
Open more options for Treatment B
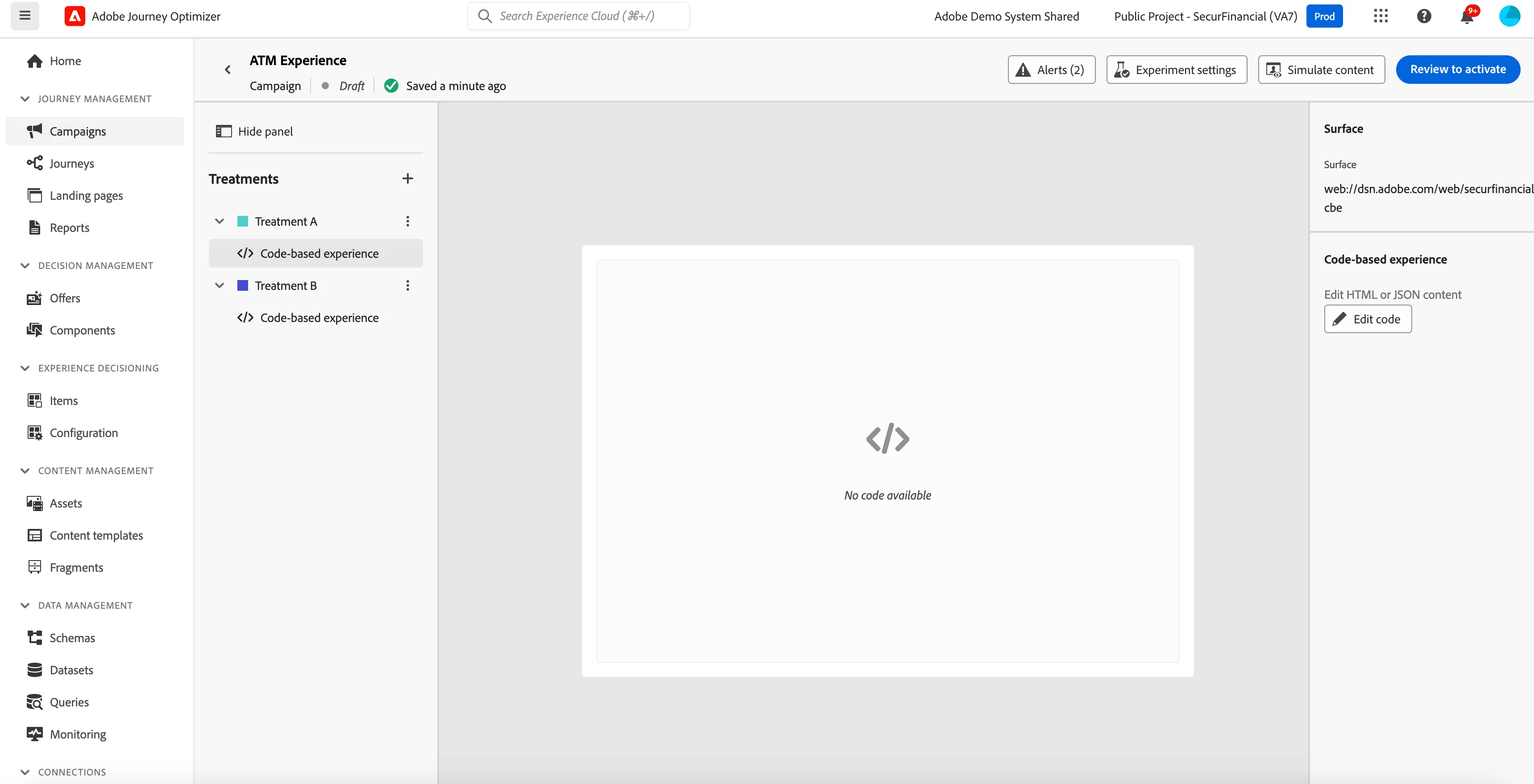click(x=408, y=286)
